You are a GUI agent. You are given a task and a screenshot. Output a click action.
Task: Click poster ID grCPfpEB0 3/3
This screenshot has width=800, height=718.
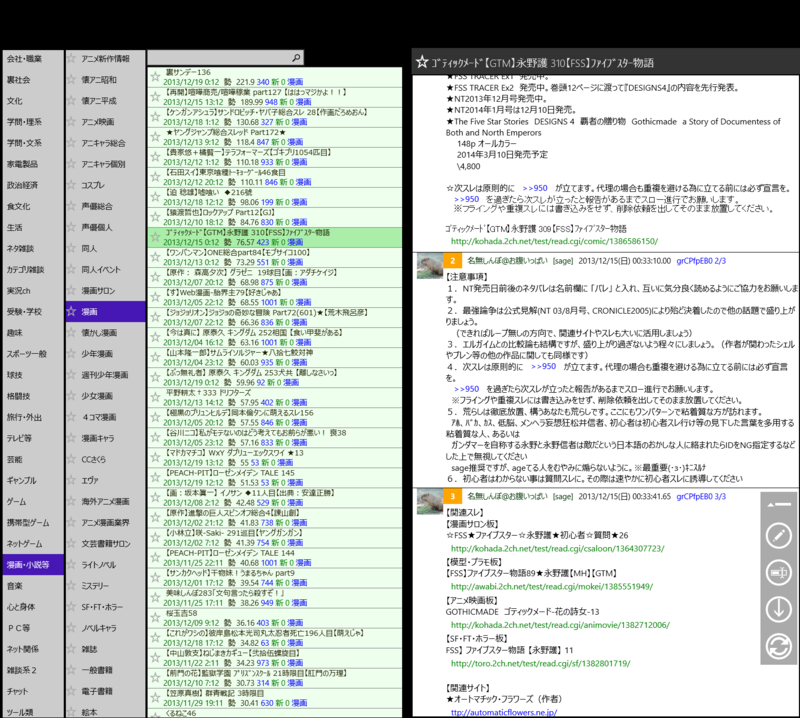[701, 496]
